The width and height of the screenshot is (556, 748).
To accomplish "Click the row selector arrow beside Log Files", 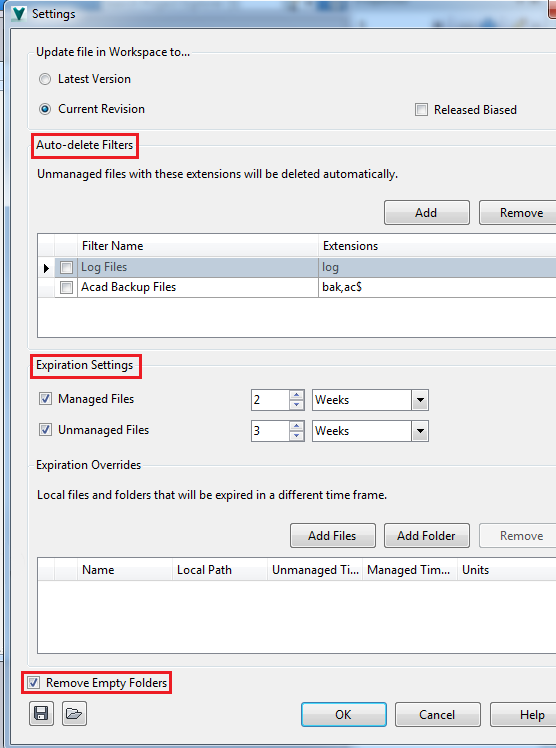I will [x=46, y=268].
